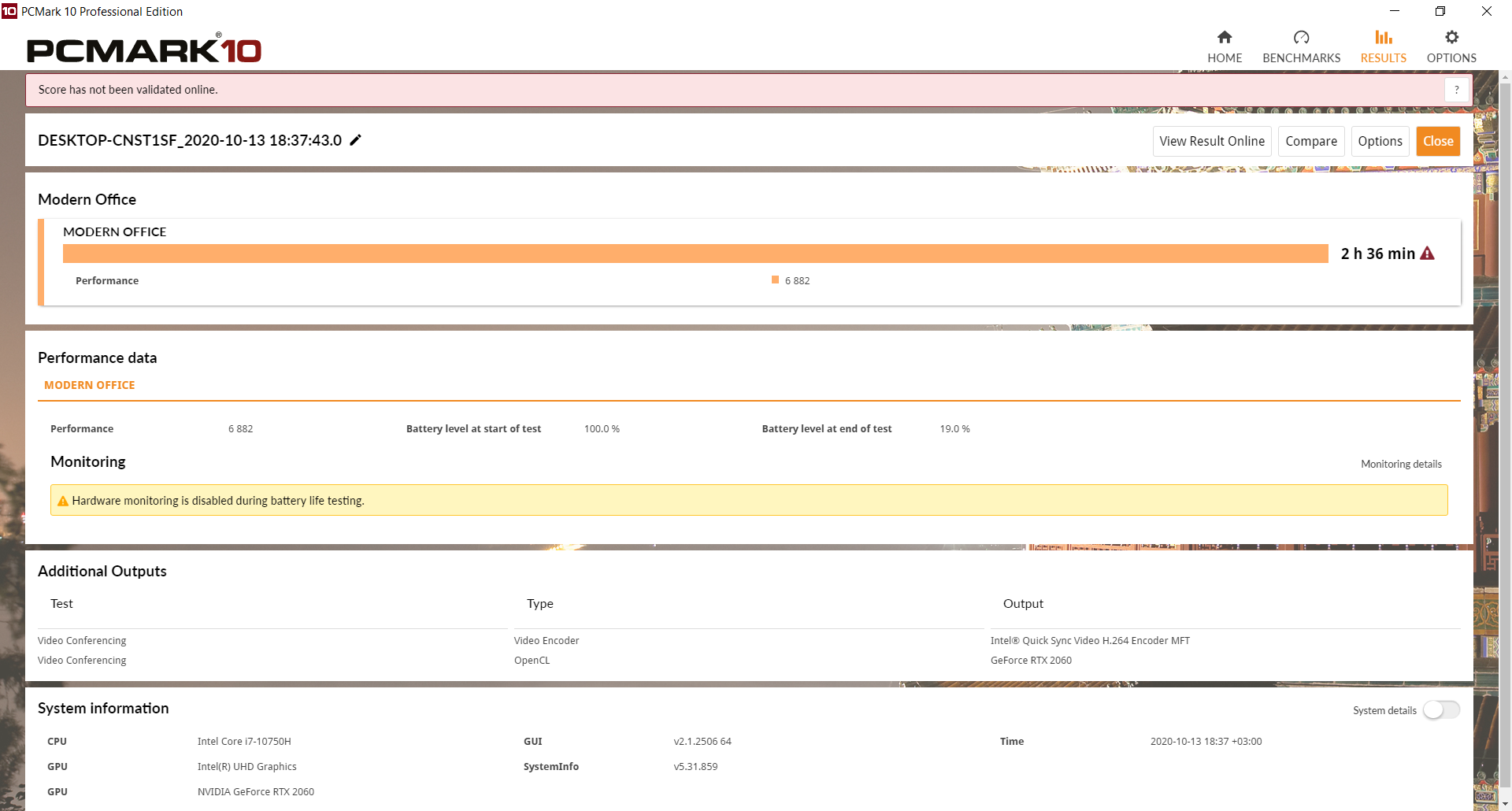Click the GUI version v2.1.2506 64
This screenshot has width=1512, height=811.
tap(702, 742)
